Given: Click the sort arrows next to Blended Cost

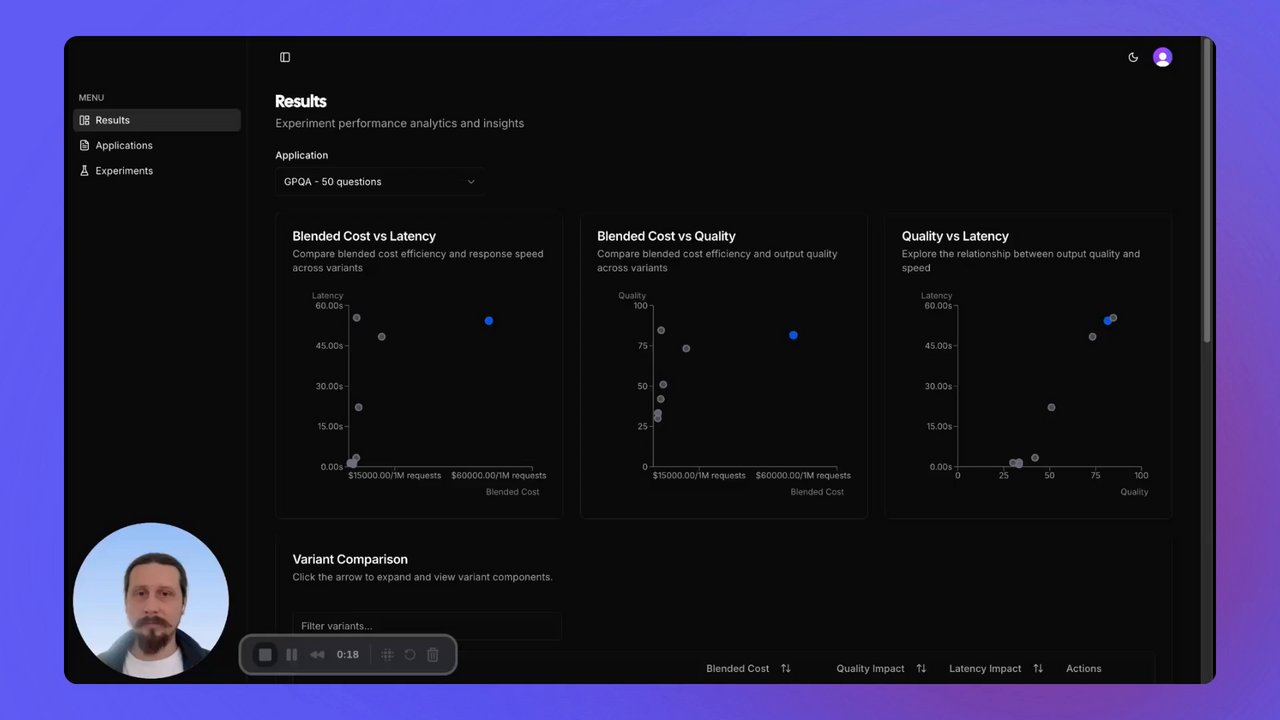Looking at the screenshot, I should 786,668.
